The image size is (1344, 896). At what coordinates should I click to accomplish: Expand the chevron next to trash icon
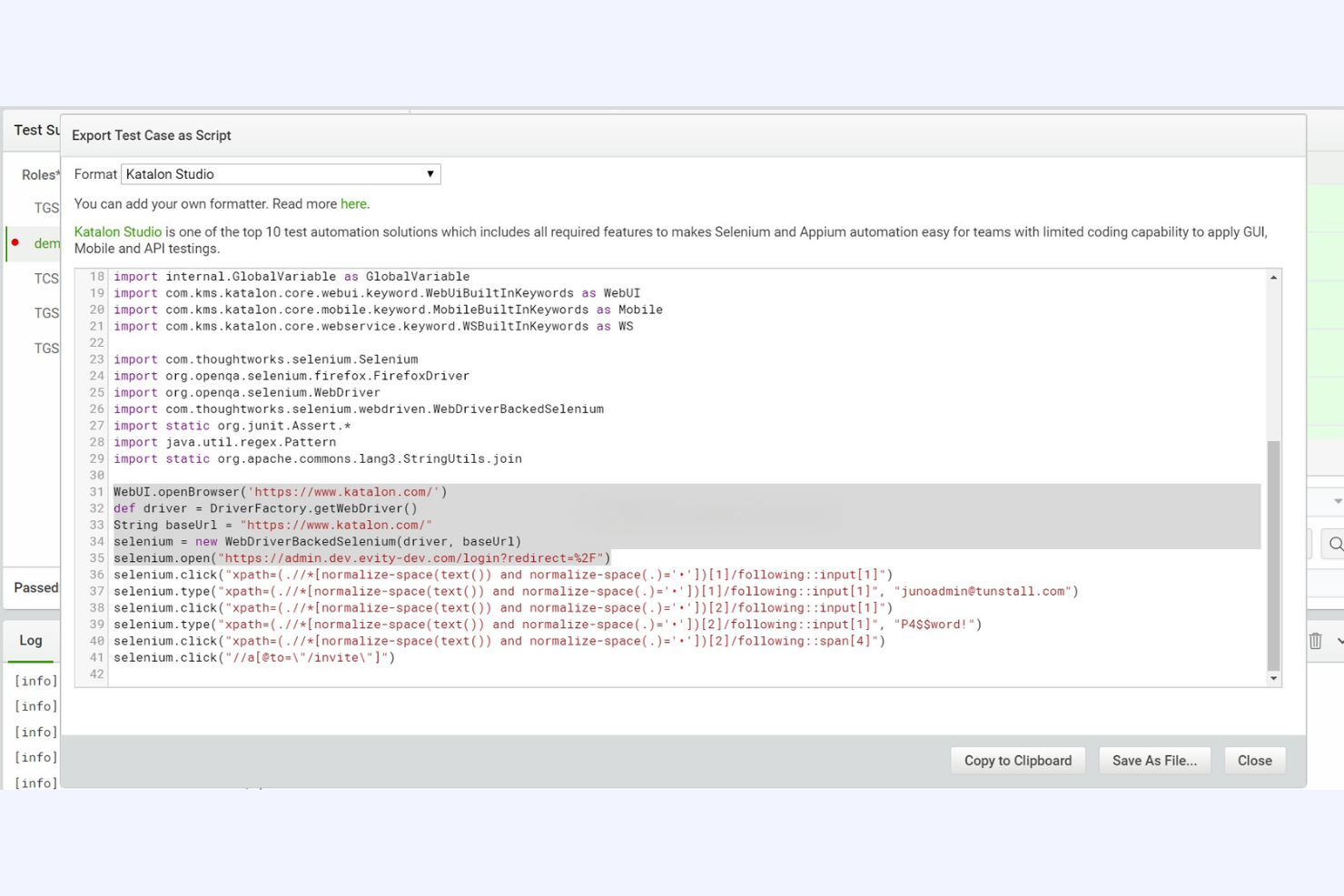(1339, 641)
